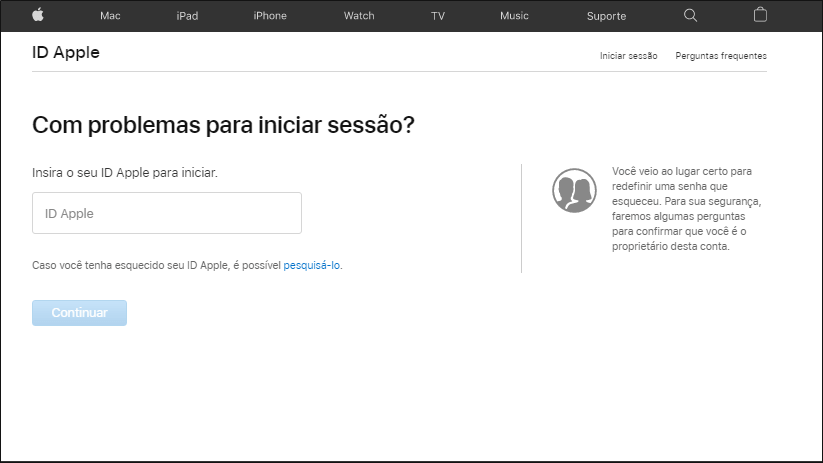
Task: Open the TV menu item
Action: pyautogui.click(x=438, y=16)
